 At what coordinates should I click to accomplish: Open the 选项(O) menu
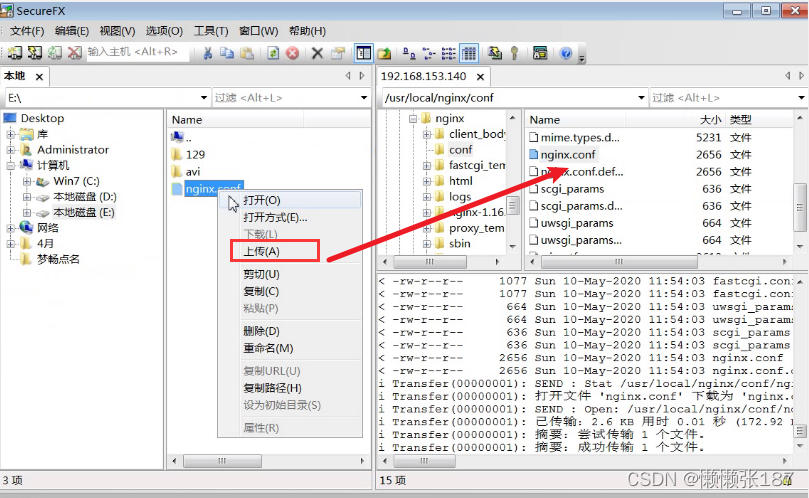pyautogui.click(x=164, y=31)
